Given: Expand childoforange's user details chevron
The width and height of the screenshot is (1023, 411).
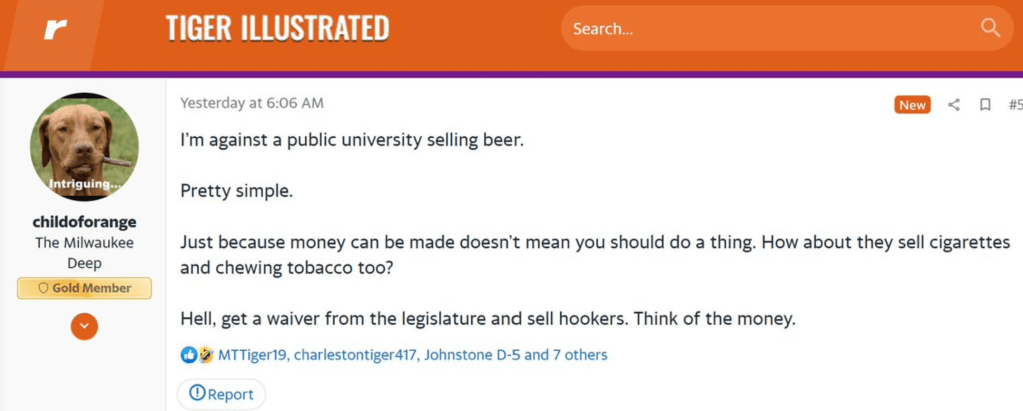Looking at the screenshot, I should pyautogui.click(x=85, y=326).
